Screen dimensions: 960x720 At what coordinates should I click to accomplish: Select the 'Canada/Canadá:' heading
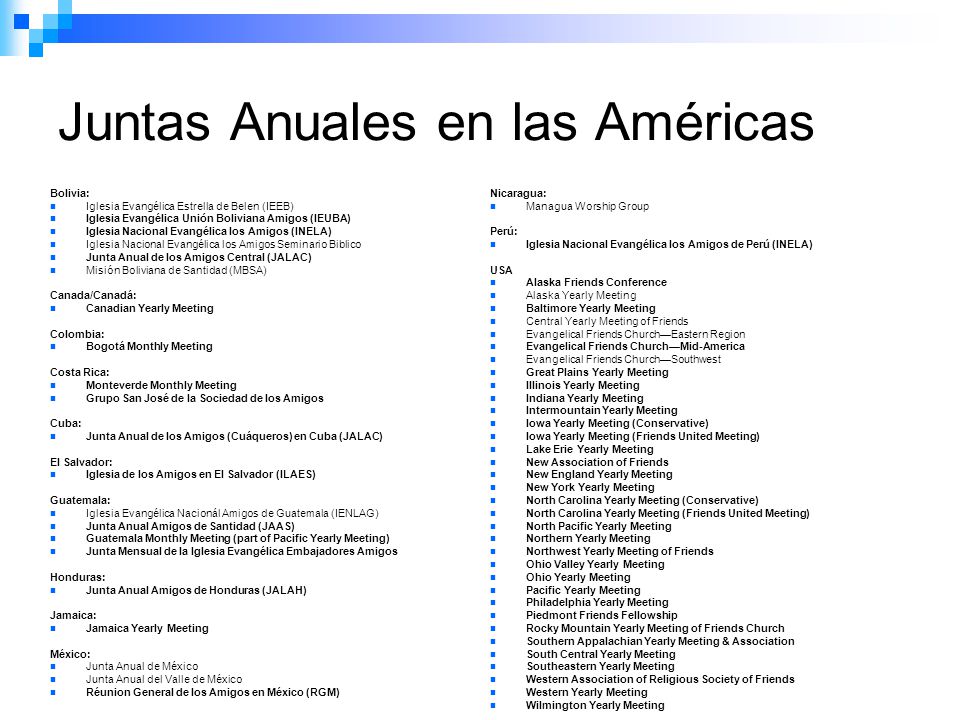tap(93, 295)
